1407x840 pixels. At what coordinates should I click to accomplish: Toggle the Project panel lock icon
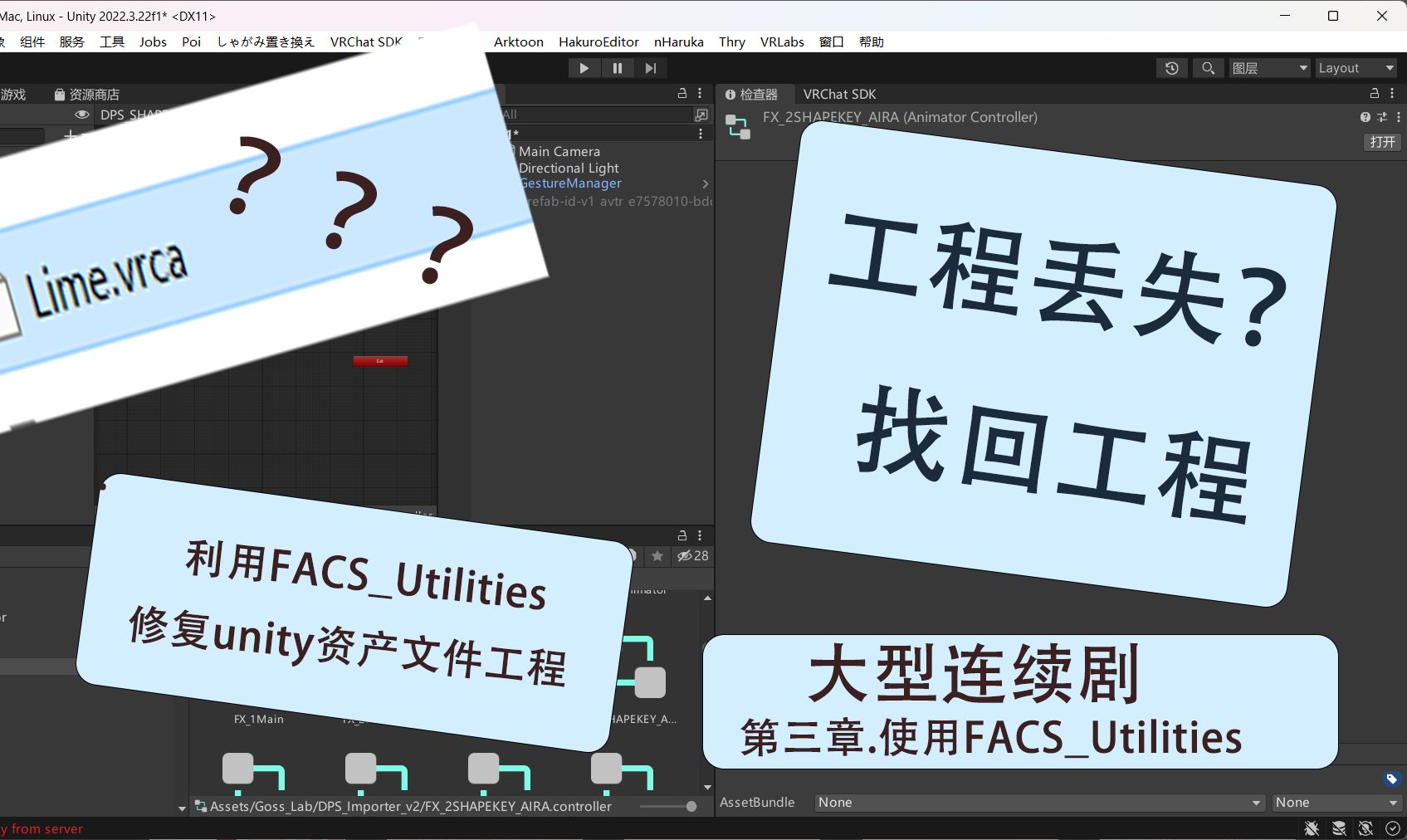[682, 535]
